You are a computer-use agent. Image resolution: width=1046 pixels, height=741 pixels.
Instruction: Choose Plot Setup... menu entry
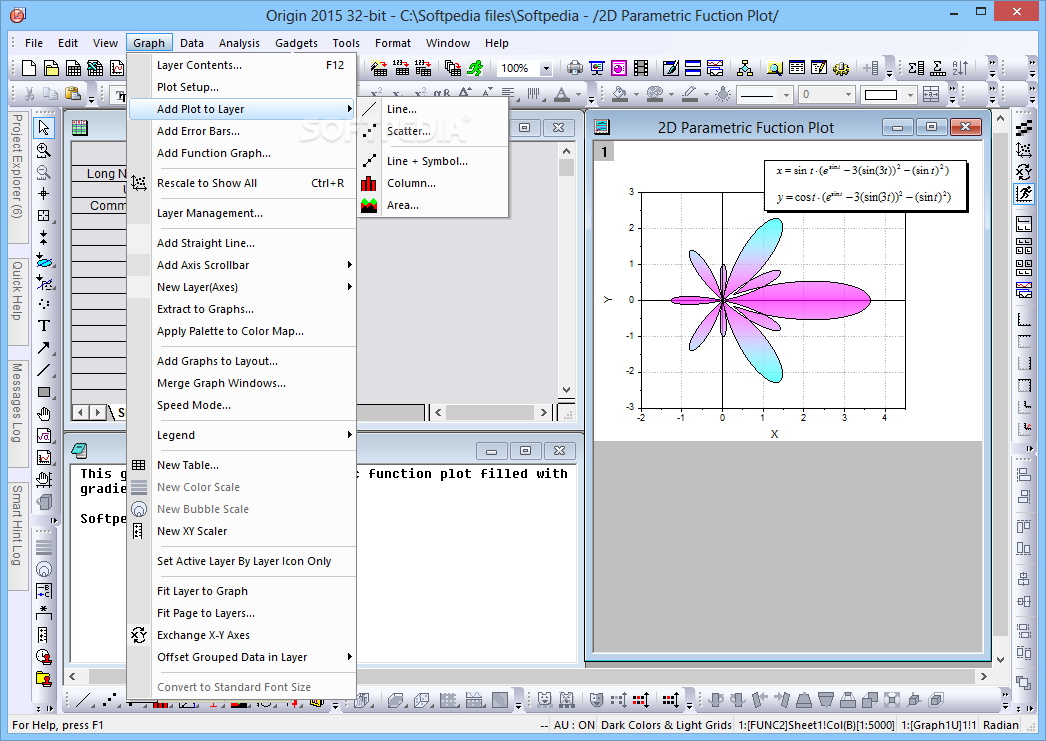(x=241, y=87)
